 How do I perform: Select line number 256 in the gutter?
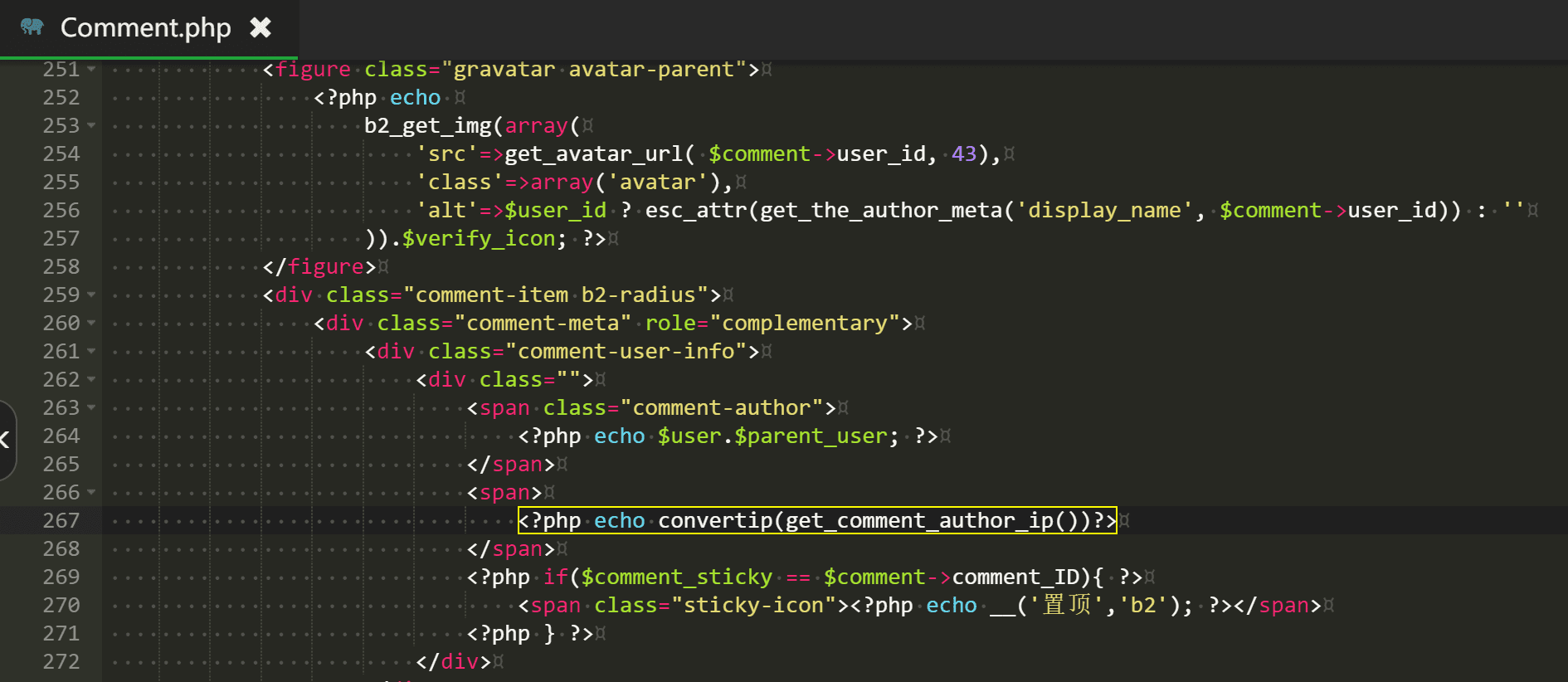coord(61,211)
